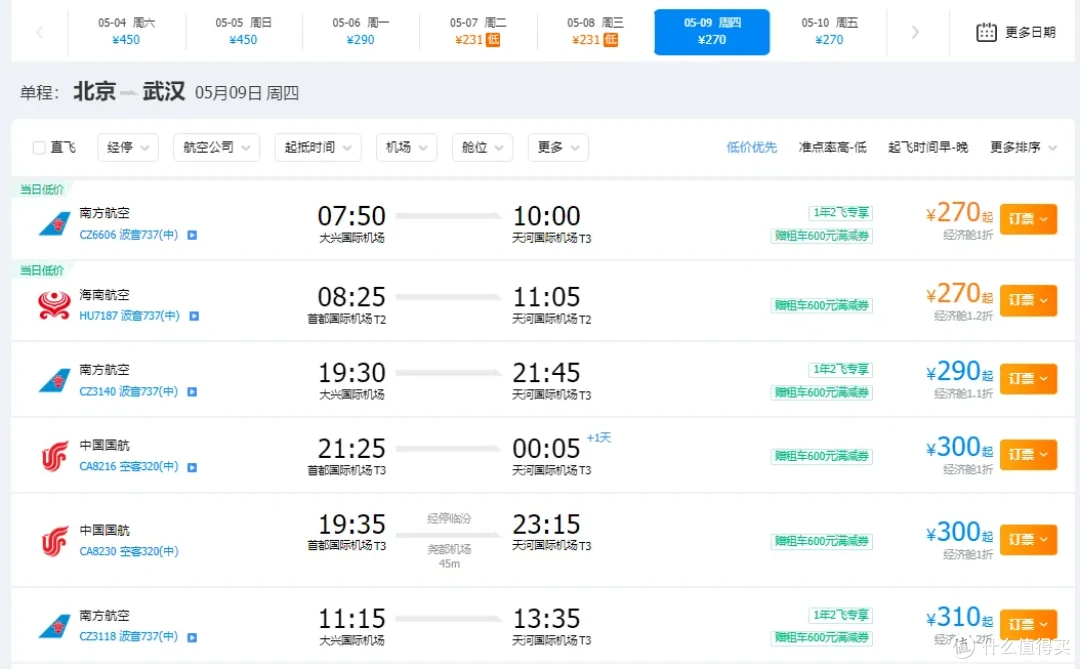
Task: Open the 机场 airport filter
Action: (406, 147)
